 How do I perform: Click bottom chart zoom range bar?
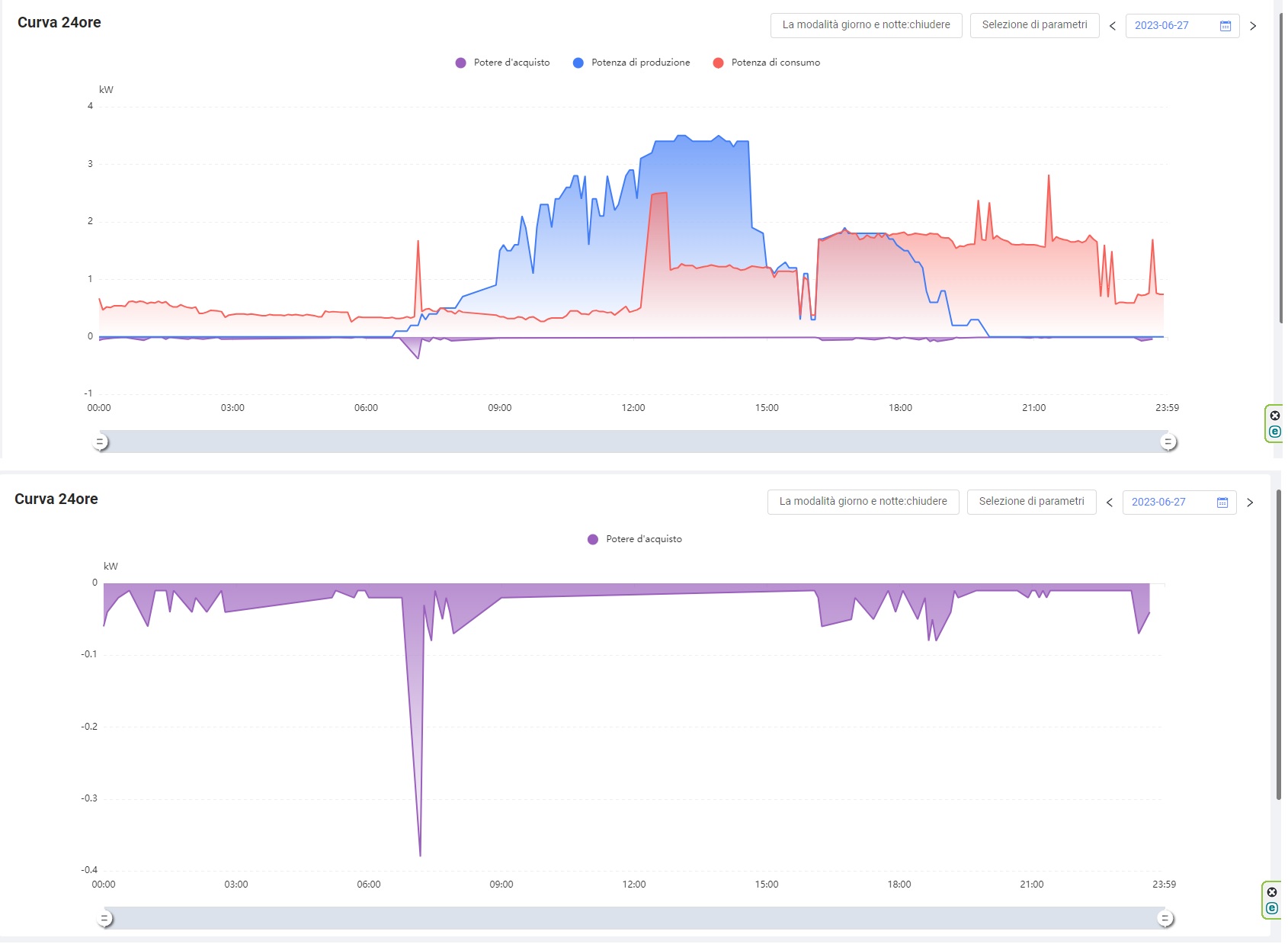click(635, 918)
